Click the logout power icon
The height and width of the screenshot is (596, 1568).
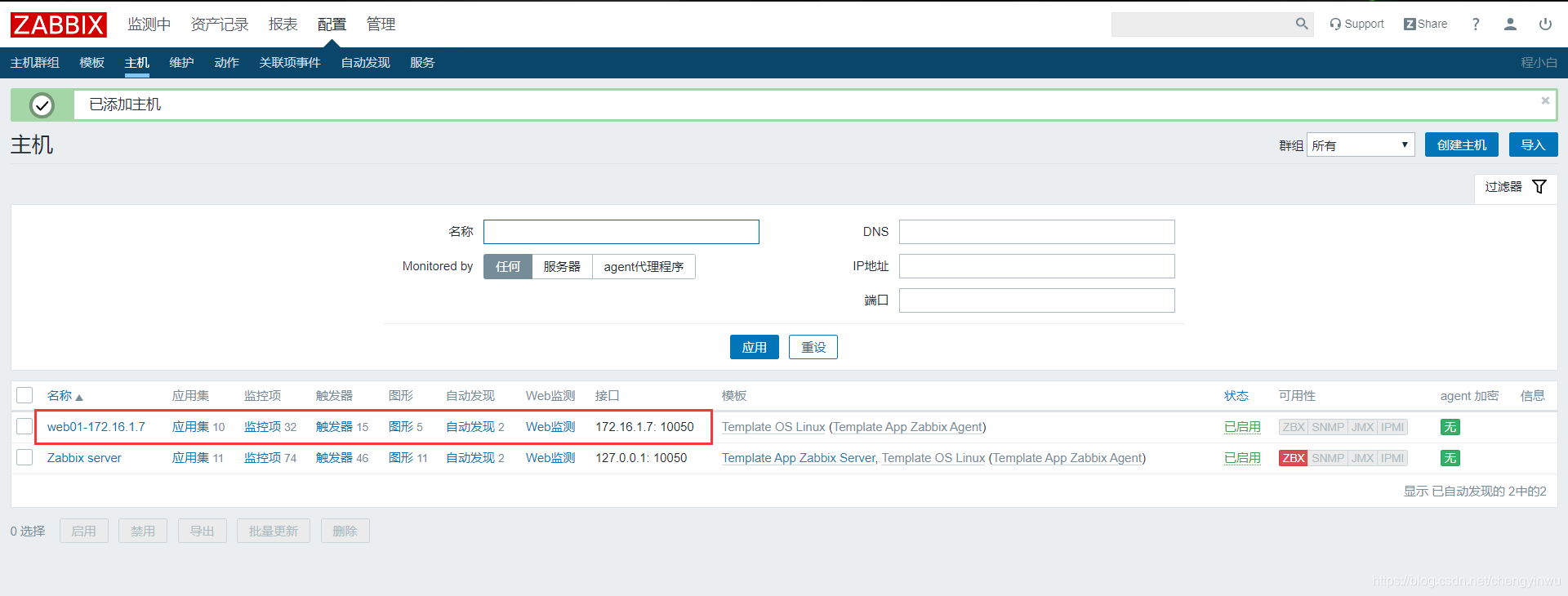pos(1545,24)
